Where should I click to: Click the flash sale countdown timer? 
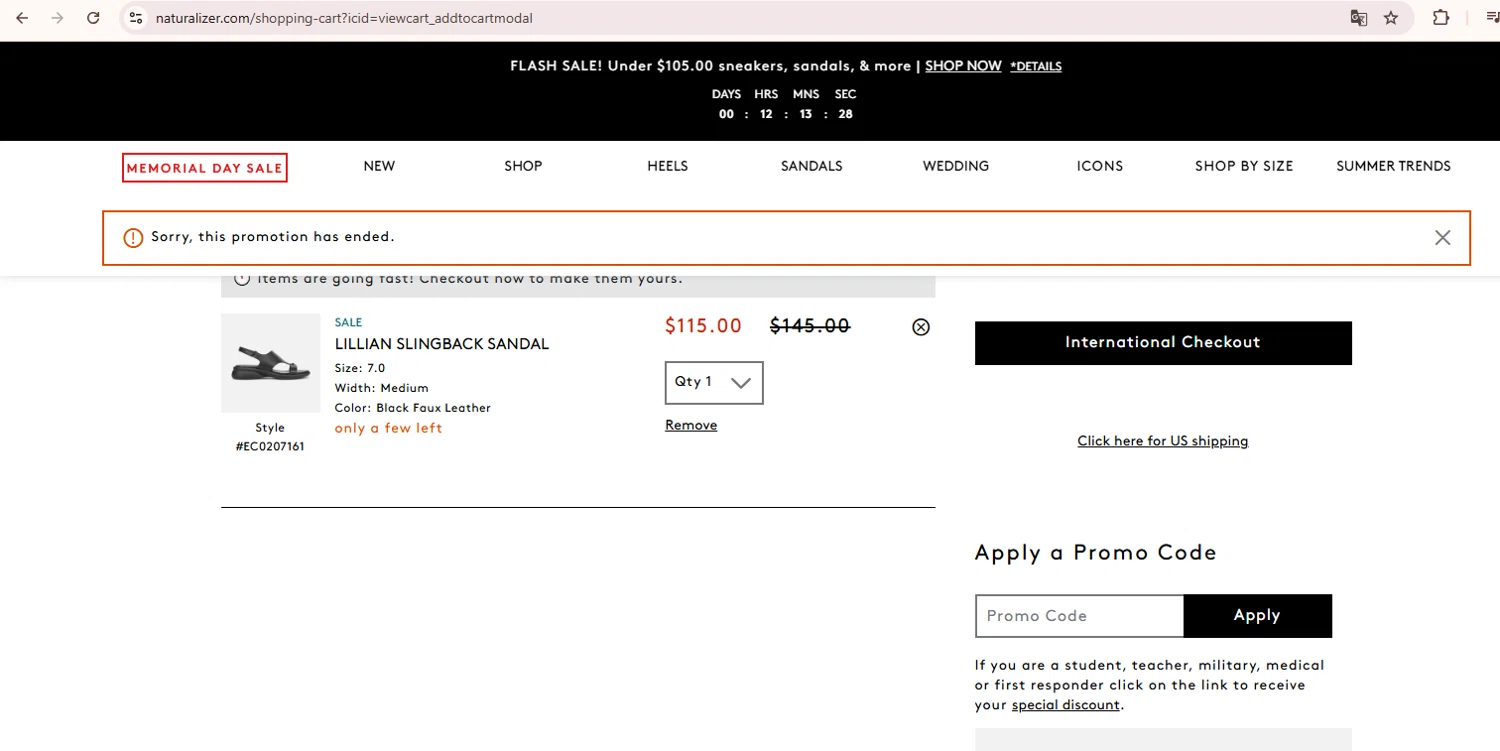(786, 104)
